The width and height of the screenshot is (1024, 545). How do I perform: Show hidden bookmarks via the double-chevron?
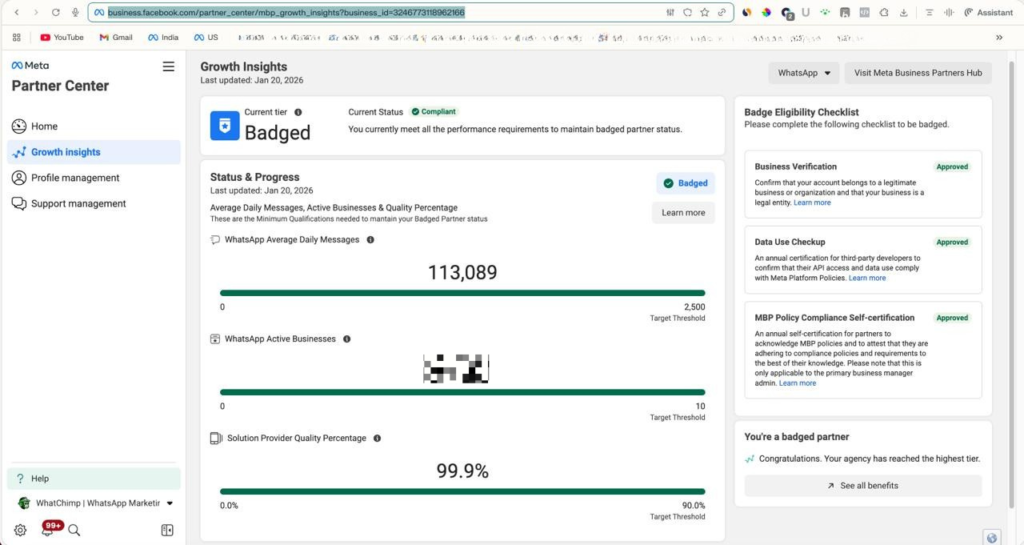998,37
